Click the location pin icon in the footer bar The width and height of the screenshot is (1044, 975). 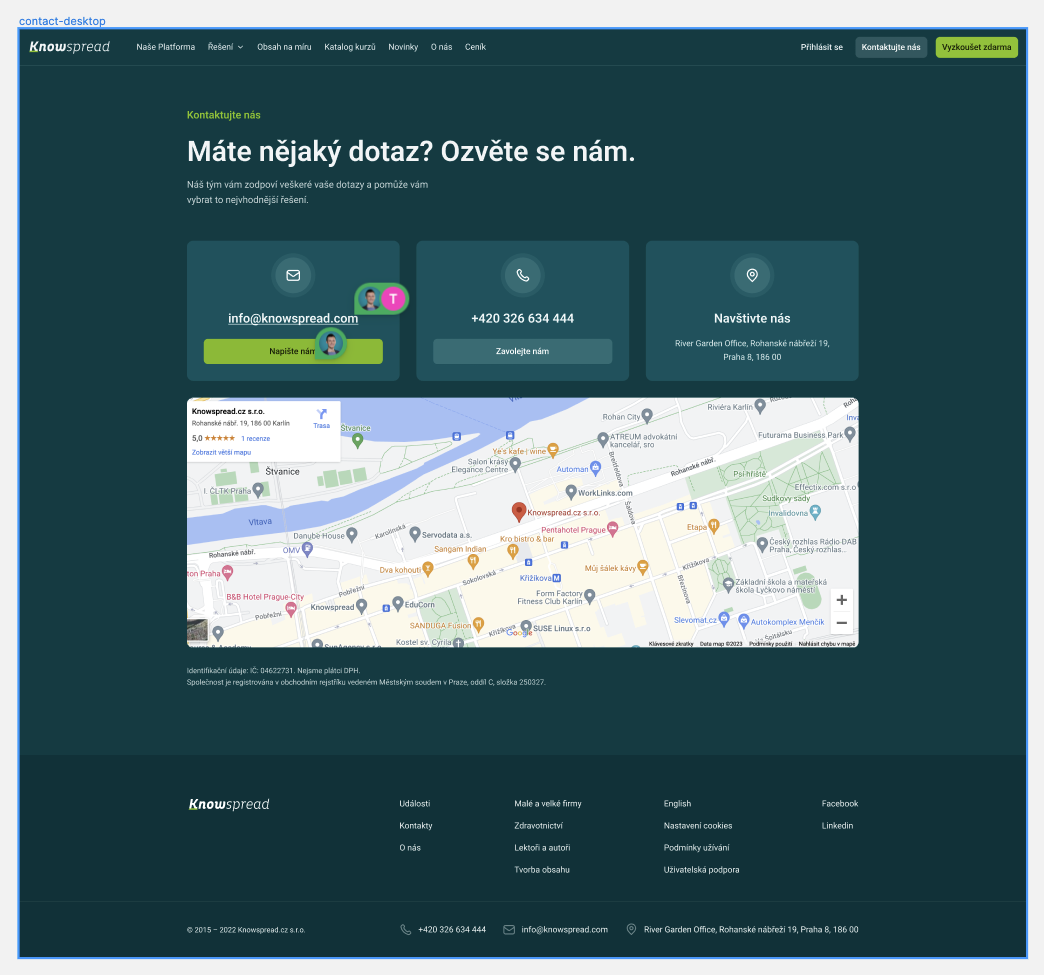tap(631, 929)
